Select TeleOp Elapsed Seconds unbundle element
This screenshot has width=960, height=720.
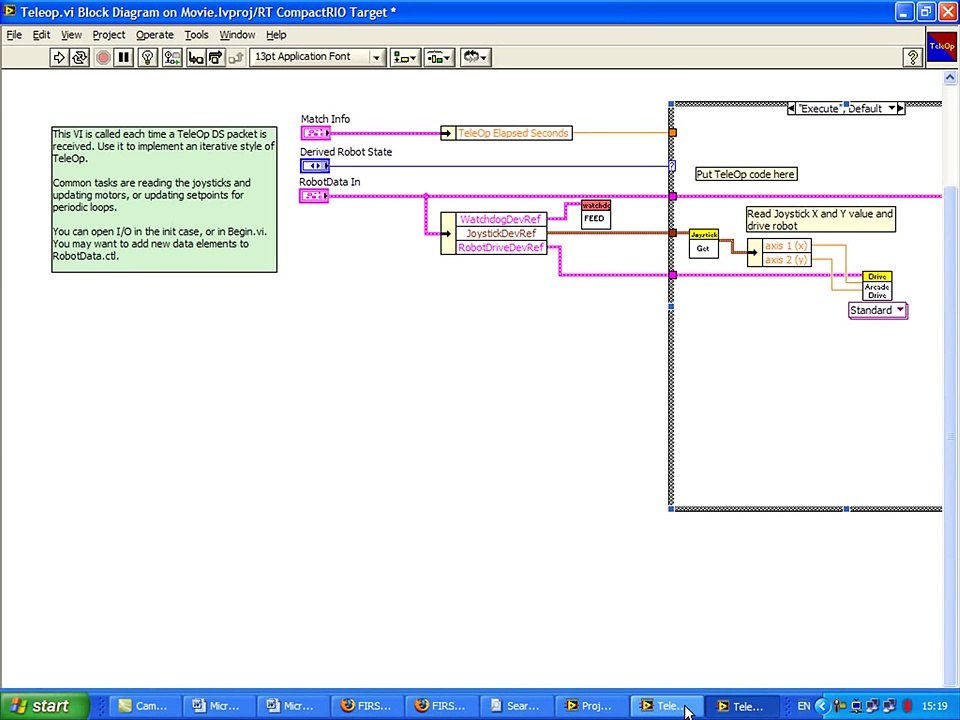[x=513, y=133]
